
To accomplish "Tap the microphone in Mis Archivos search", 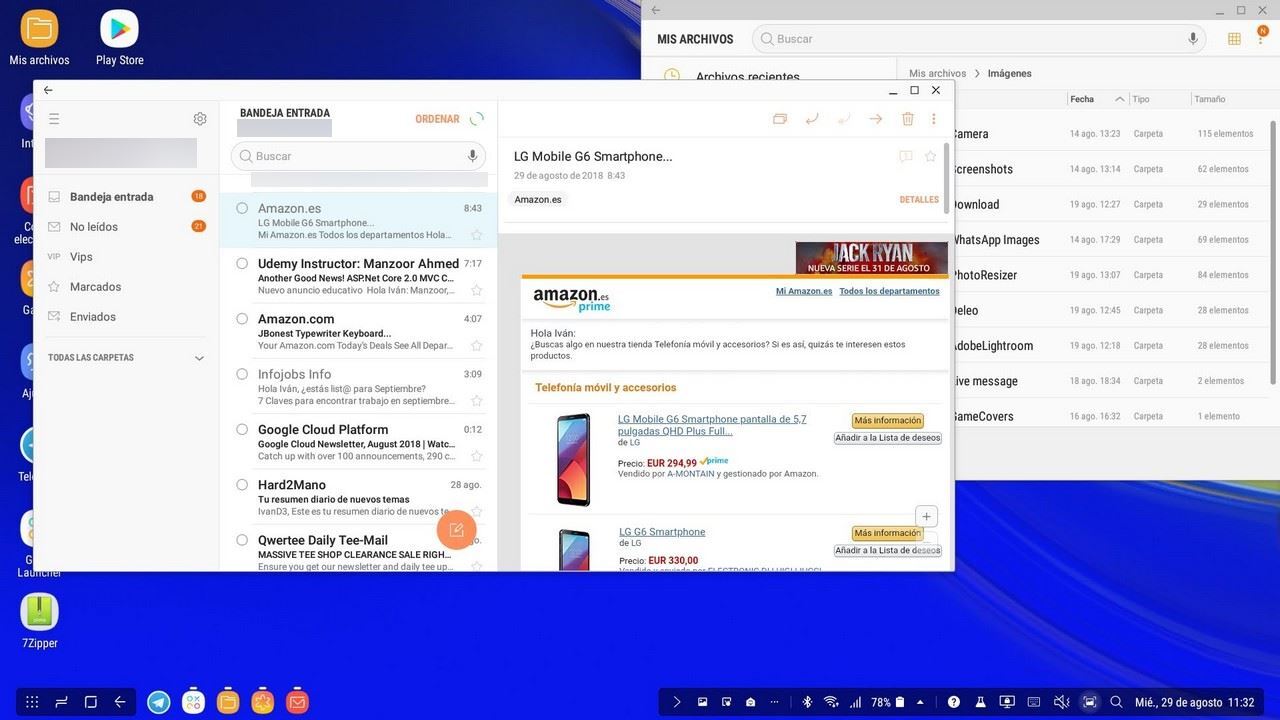I will [x=1193, y=38].
